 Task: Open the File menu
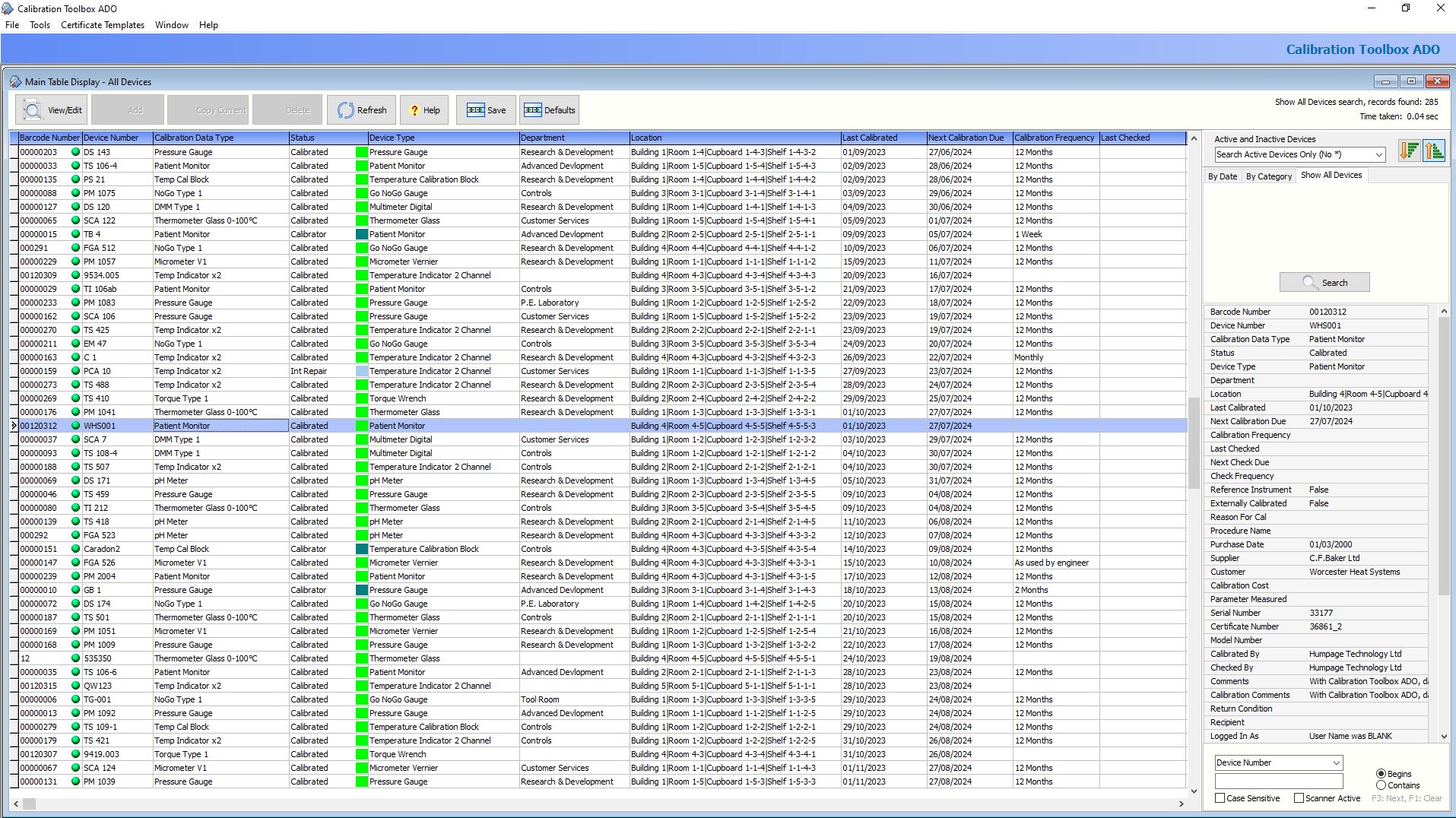tap(12, 25)
